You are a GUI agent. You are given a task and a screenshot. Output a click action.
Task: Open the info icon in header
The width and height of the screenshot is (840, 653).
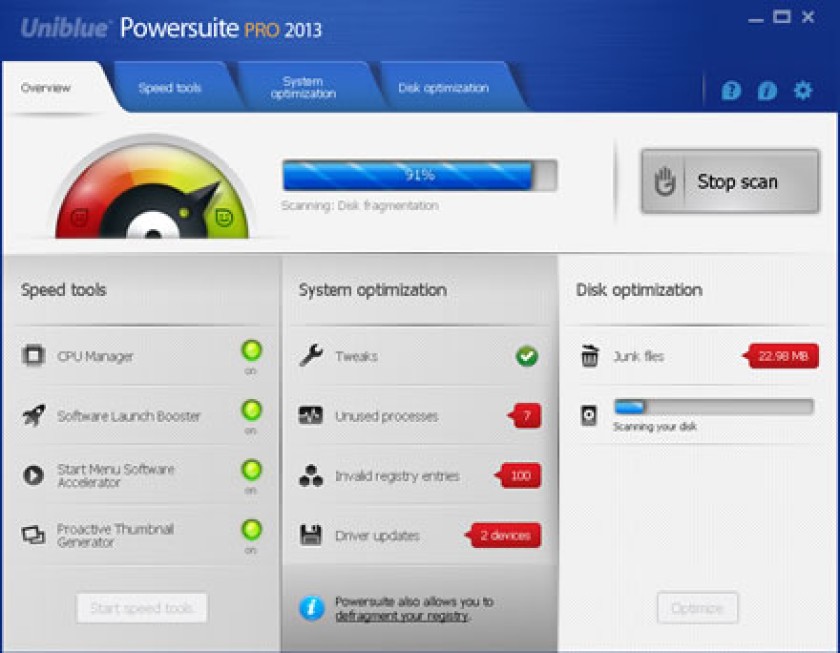point(767,91)
